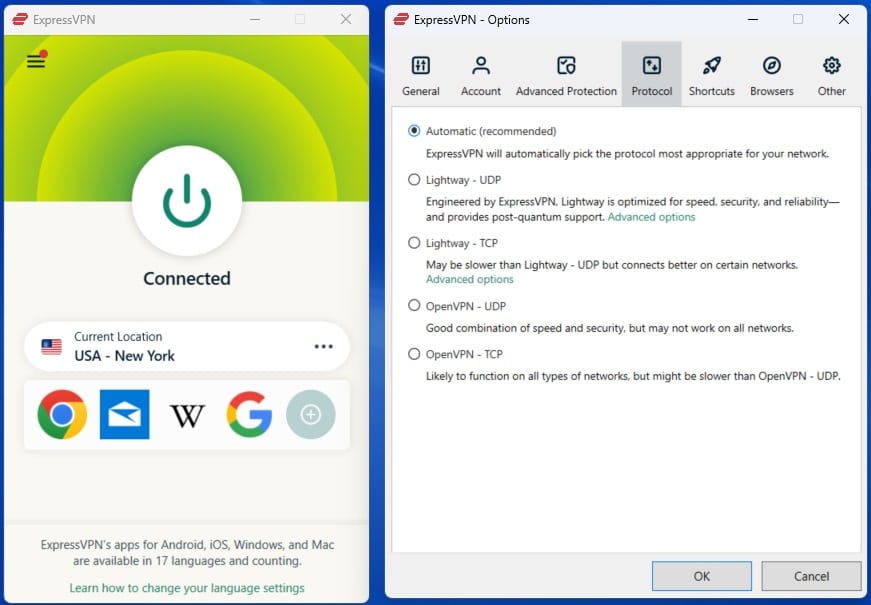Open the hamburger menu in ExpressVPN

[x=36, y=61]
